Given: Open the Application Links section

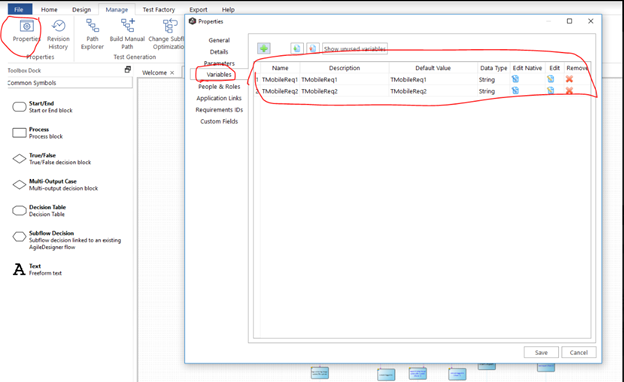Looking at the screenshot, I should click(219, 98).
